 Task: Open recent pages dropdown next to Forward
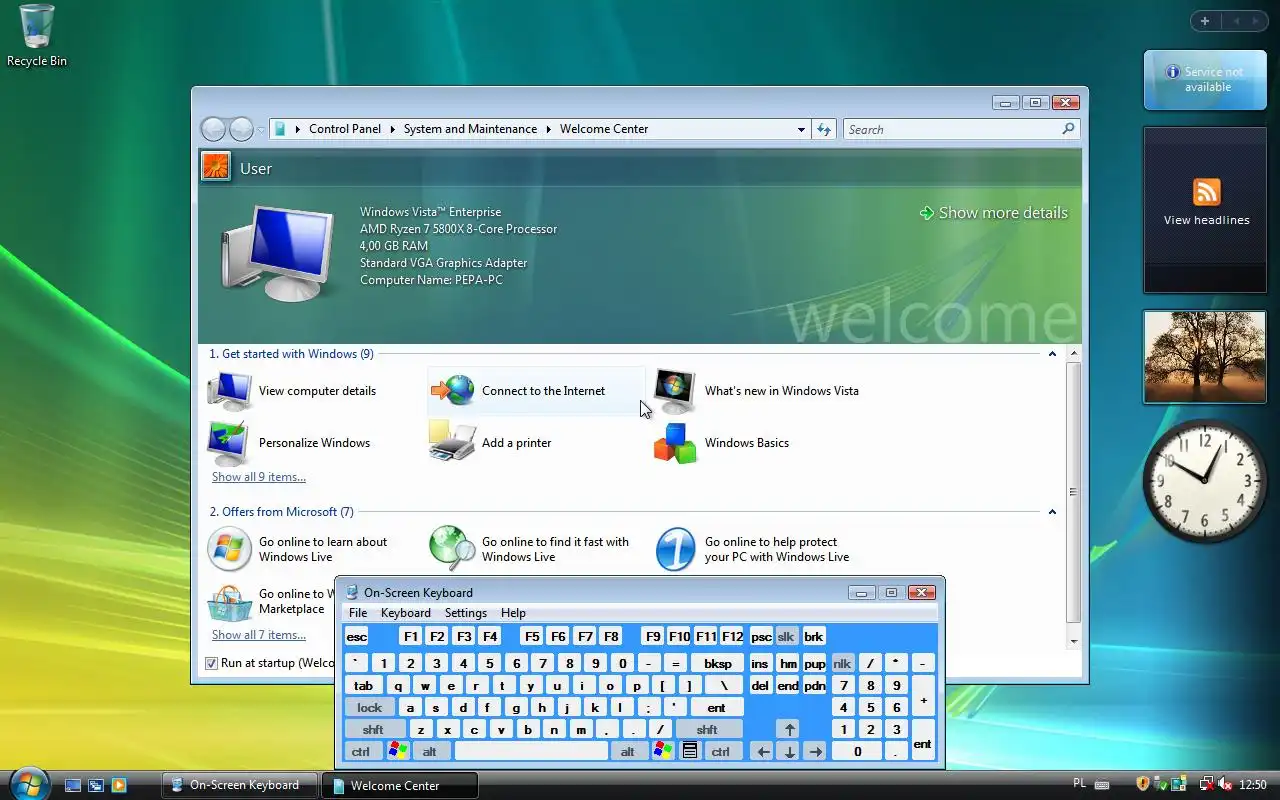click(261, 130)
